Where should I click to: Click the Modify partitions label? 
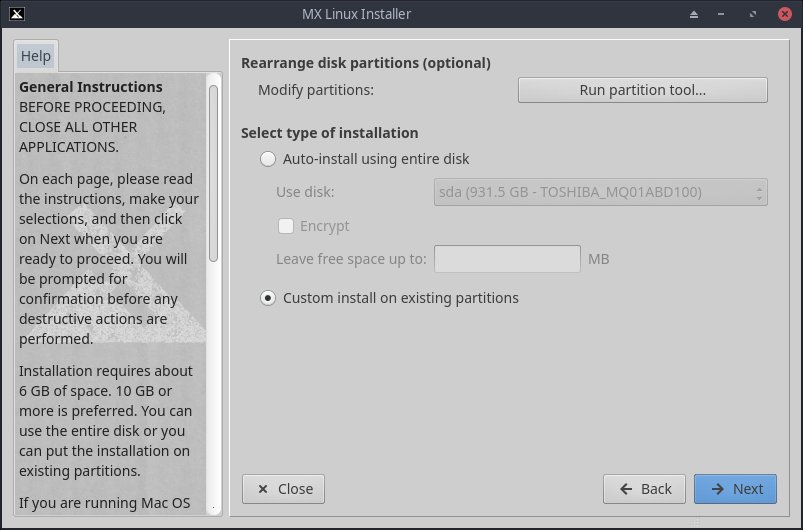point(316,90)
